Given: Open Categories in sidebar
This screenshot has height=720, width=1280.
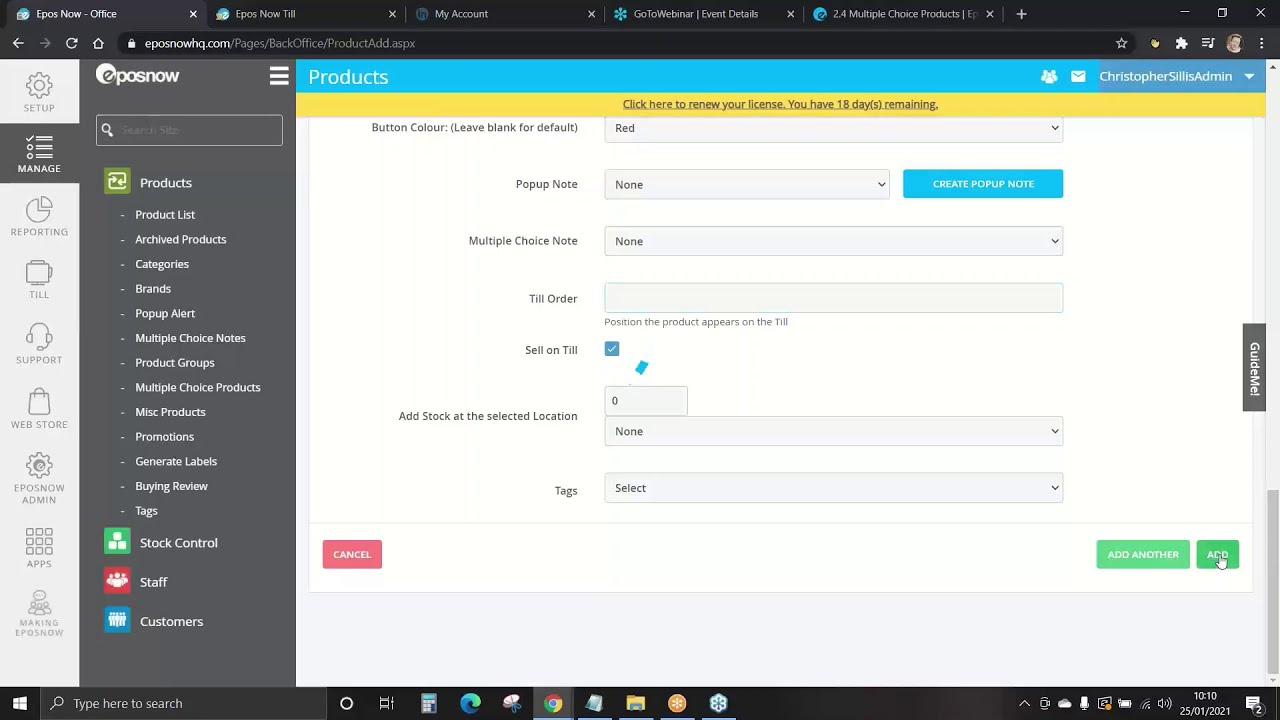Looking at the screenshot, I should [x=162, y=264].
